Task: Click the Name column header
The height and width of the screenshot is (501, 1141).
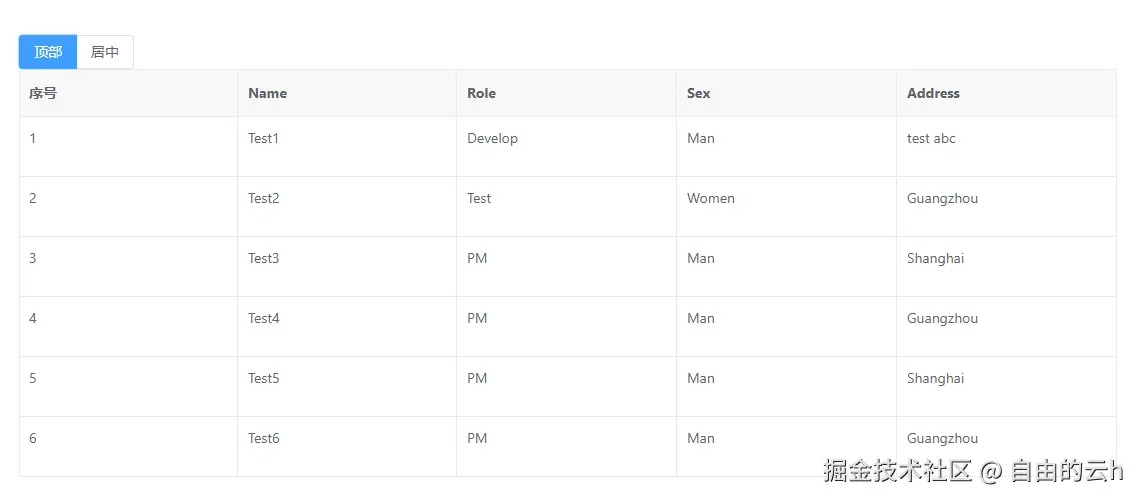Action: click(x=267, y=93)
